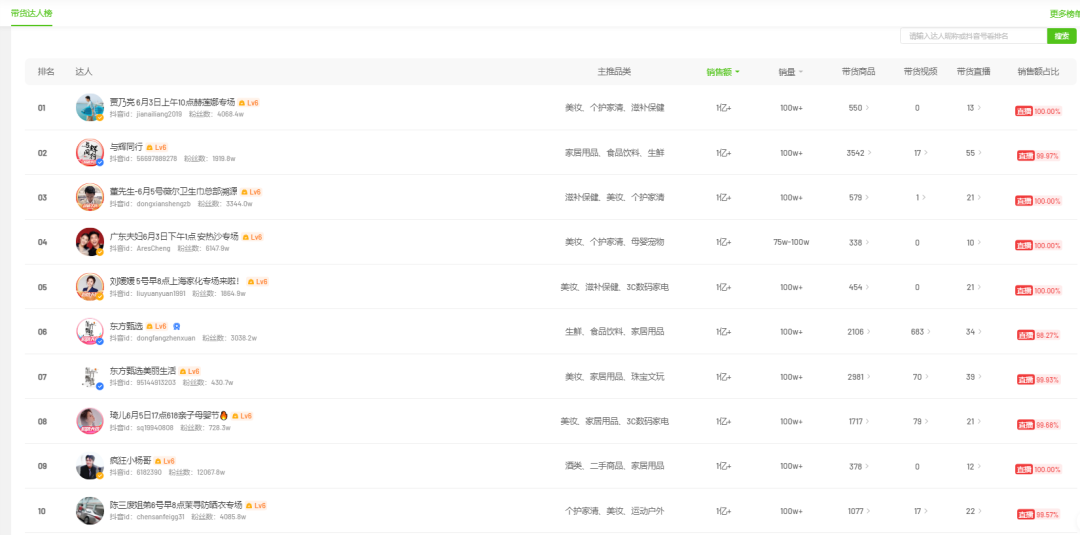Click 贾乃亮's avatar picture
The image size is (1080, 535).
point(90,108)
